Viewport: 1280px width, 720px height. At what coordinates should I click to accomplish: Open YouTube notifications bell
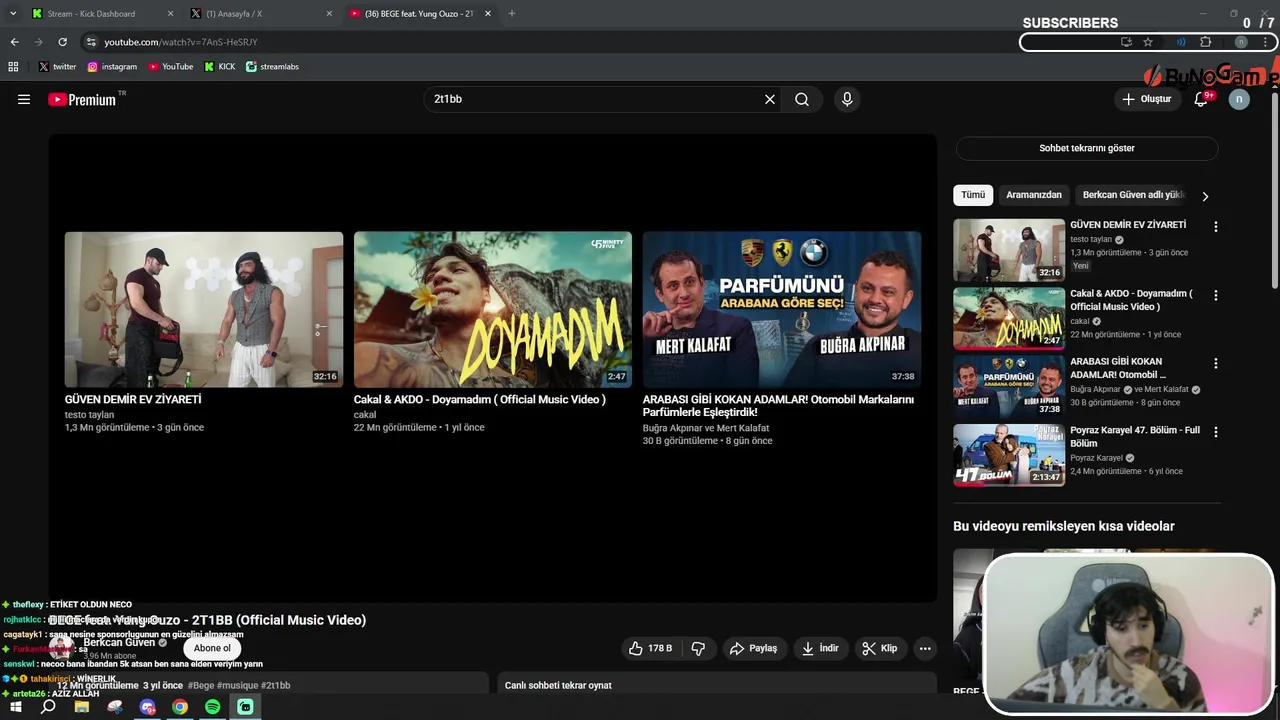(x=1202, y=99)
